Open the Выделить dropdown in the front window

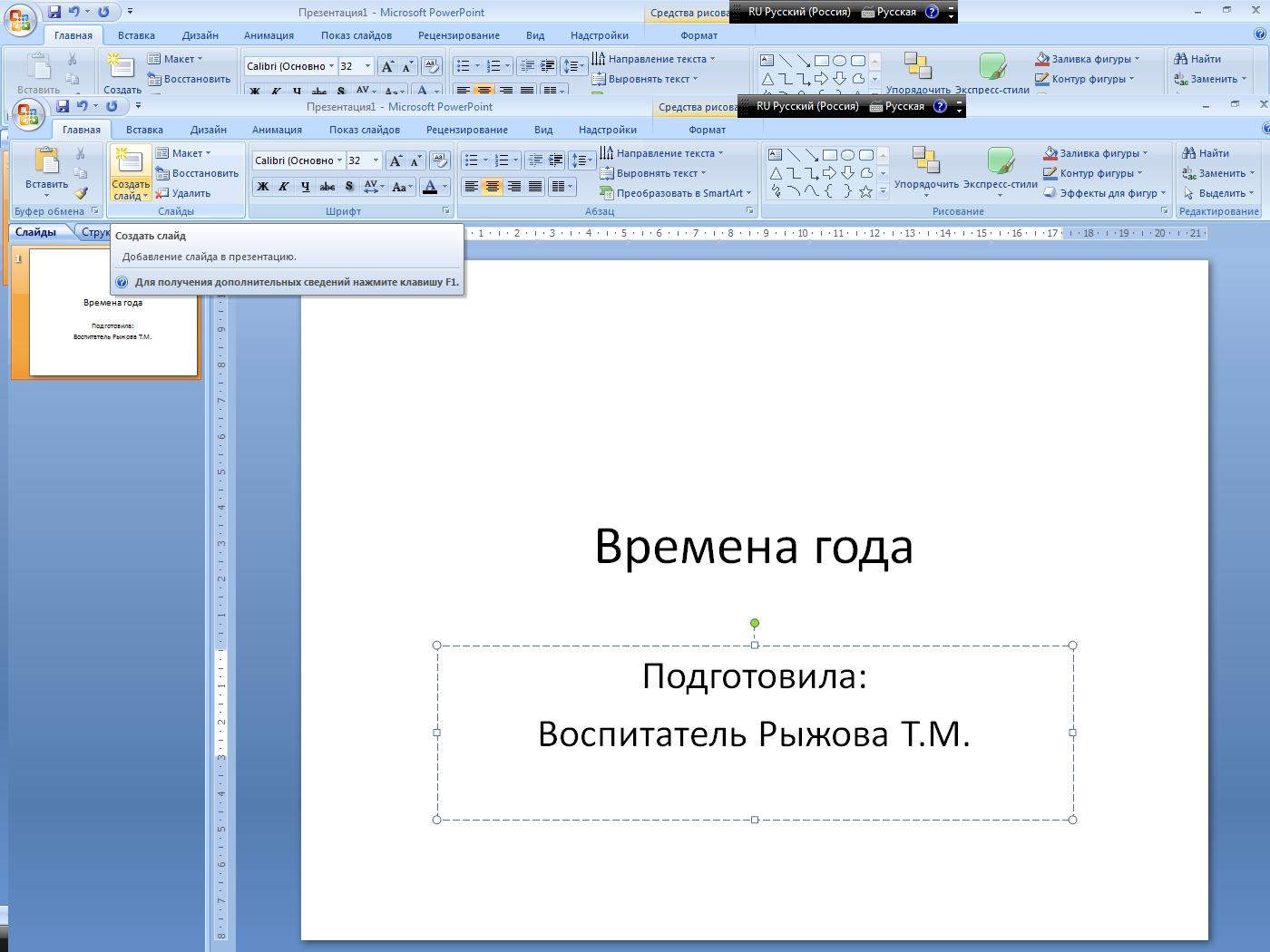[x=1218, y=193]
